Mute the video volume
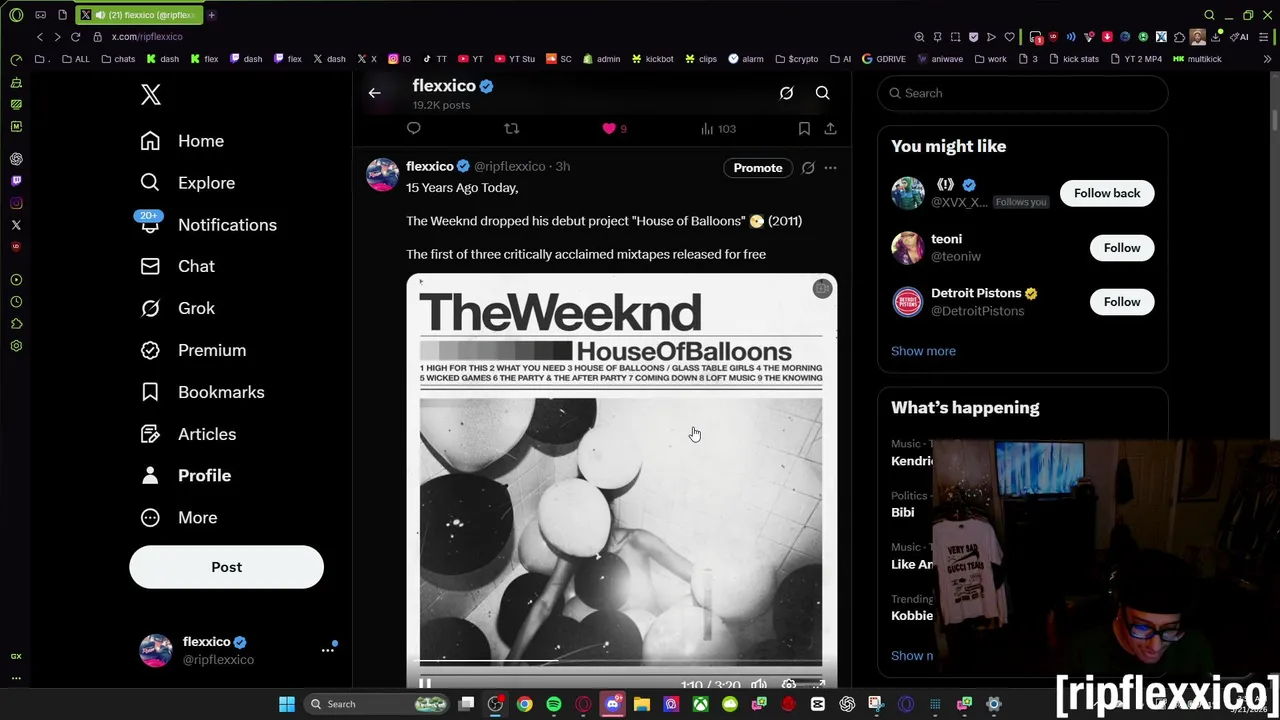The height and width of the screenshot is (720, 1280). point(759,685)
